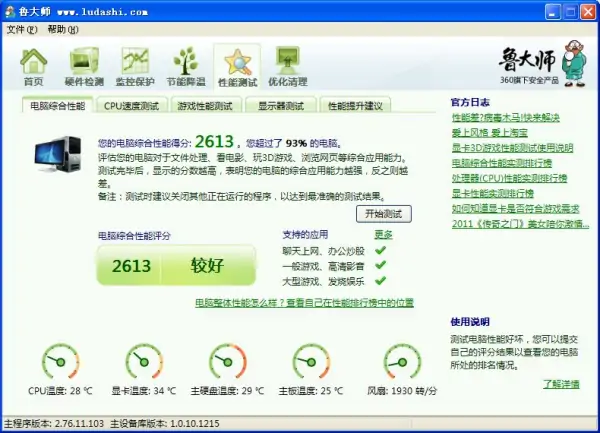600x433 pixels.
Task: Switch to the 性能提升建议 tab
Action: pos(355,106)
